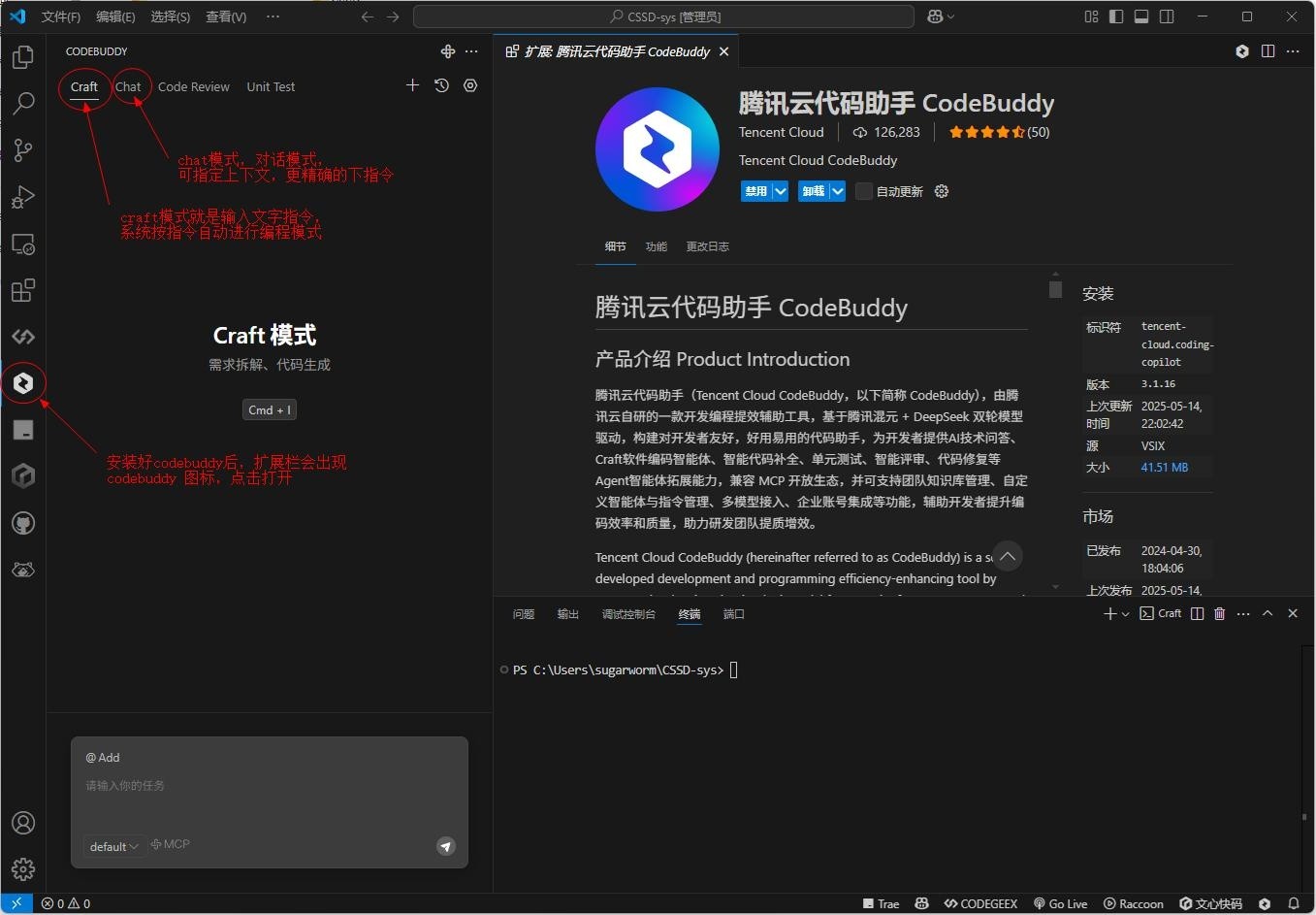The image size is (1316, 915).
Task: Toggle secondary side bar visibility
Action: coord(1167,16)
